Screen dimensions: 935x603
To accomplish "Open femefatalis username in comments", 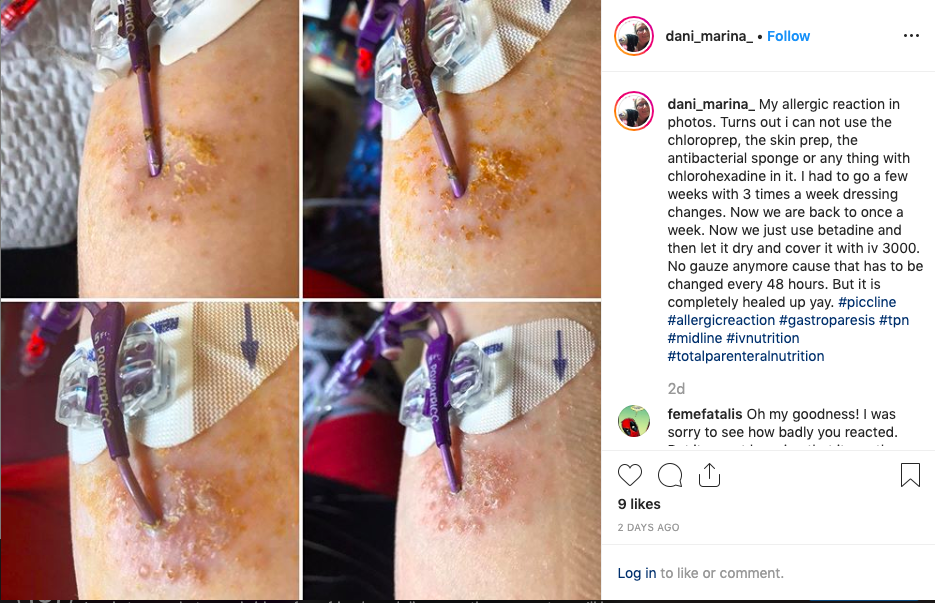I will (704, 414).
